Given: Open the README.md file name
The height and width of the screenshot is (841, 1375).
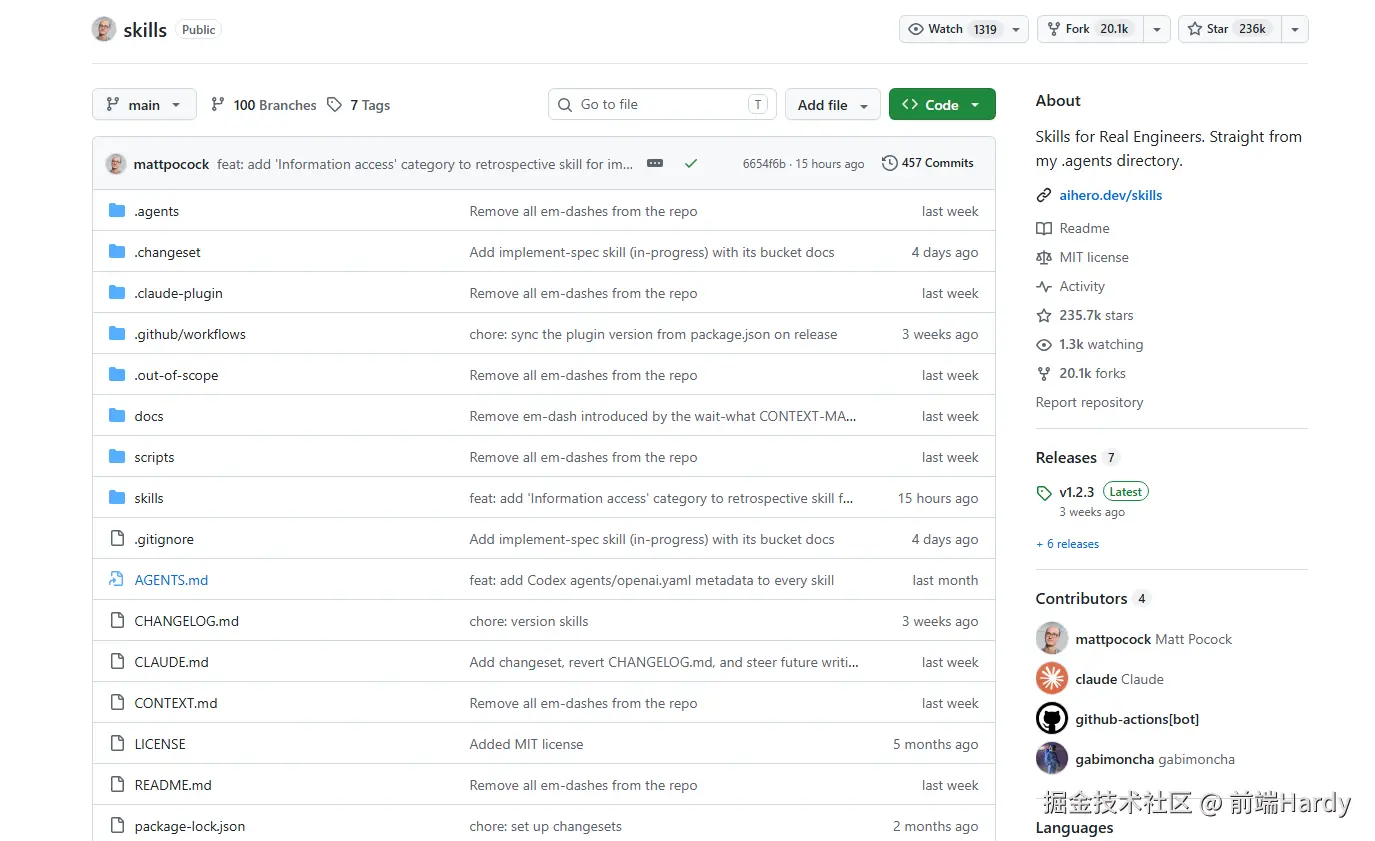Looking at the screenshot, I should click(x=173, y=785).
